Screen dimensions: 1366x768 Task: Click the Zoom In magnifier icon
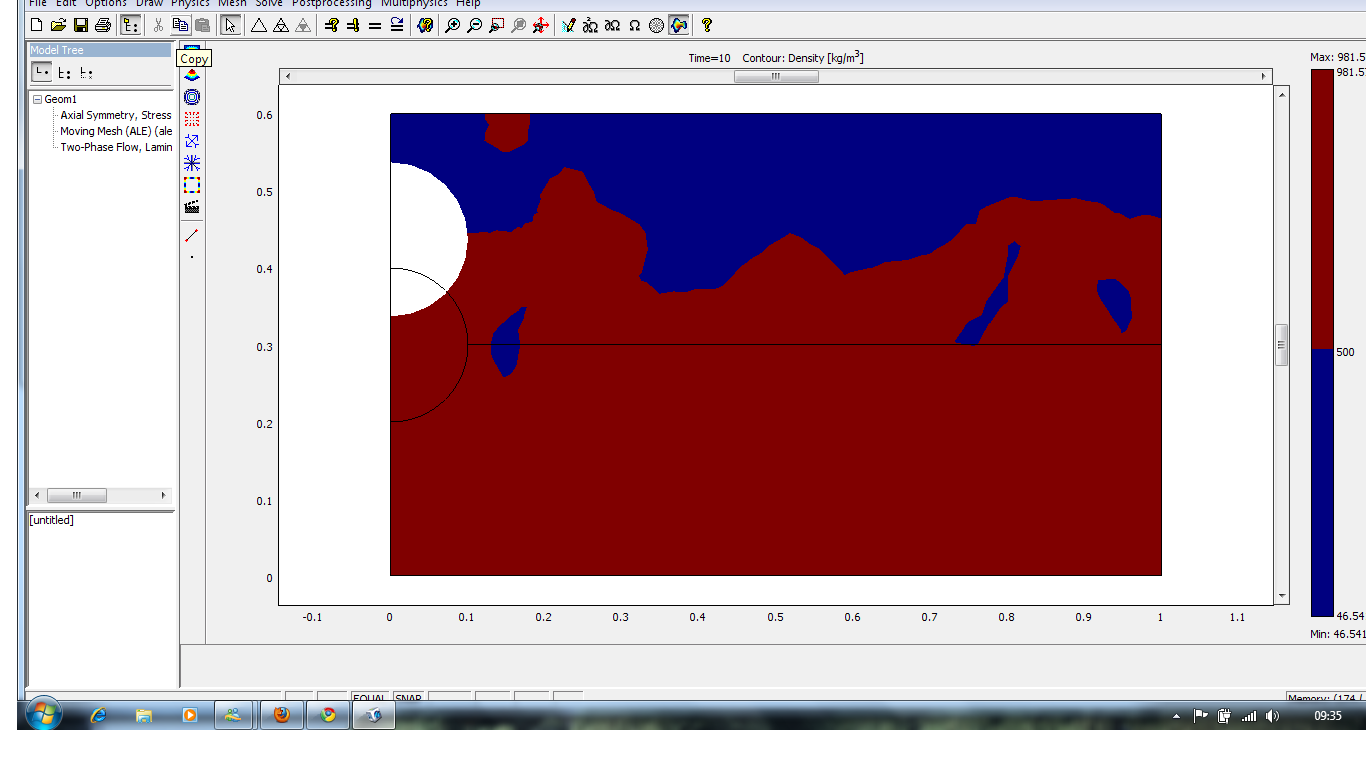pyautogui.click(x=453, y=25)
